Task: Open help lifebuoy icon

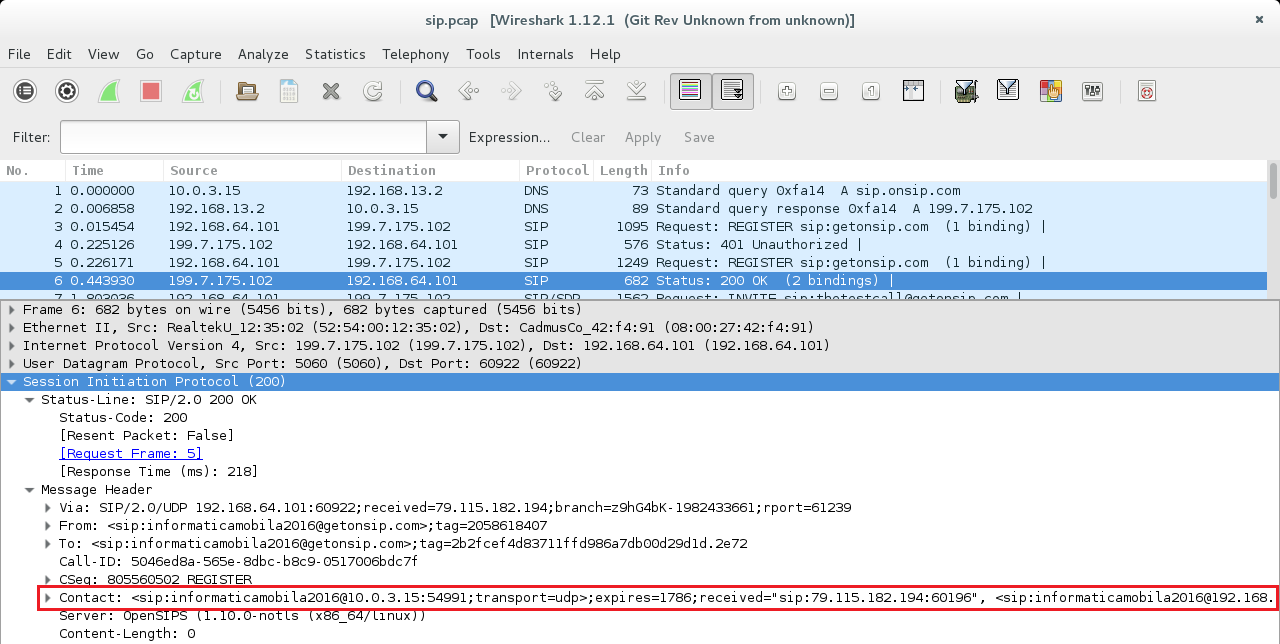Action: [x=1146, y=92]
